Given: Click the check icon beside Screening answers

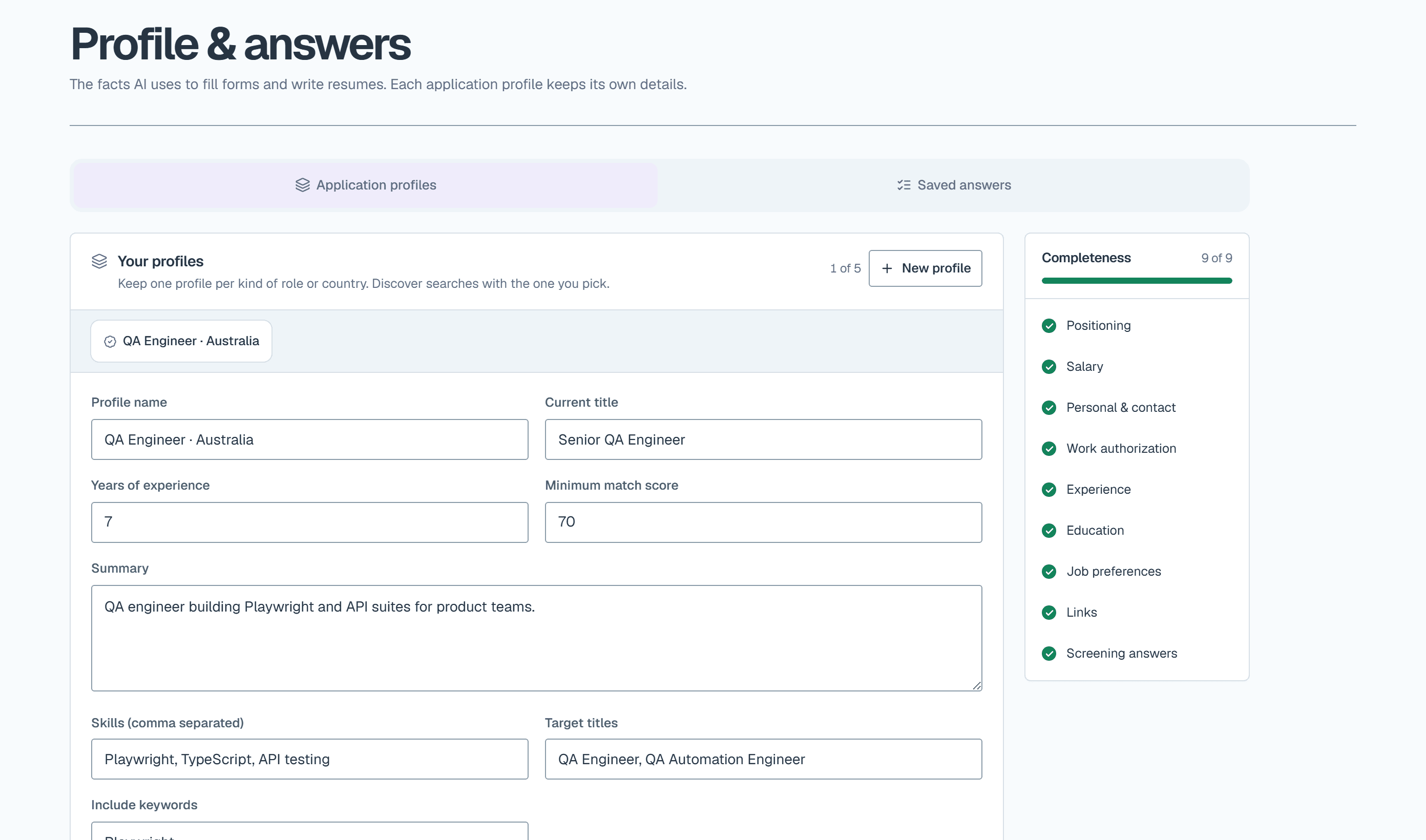Looking at the screenshot, I should [x=1049, y=653].
